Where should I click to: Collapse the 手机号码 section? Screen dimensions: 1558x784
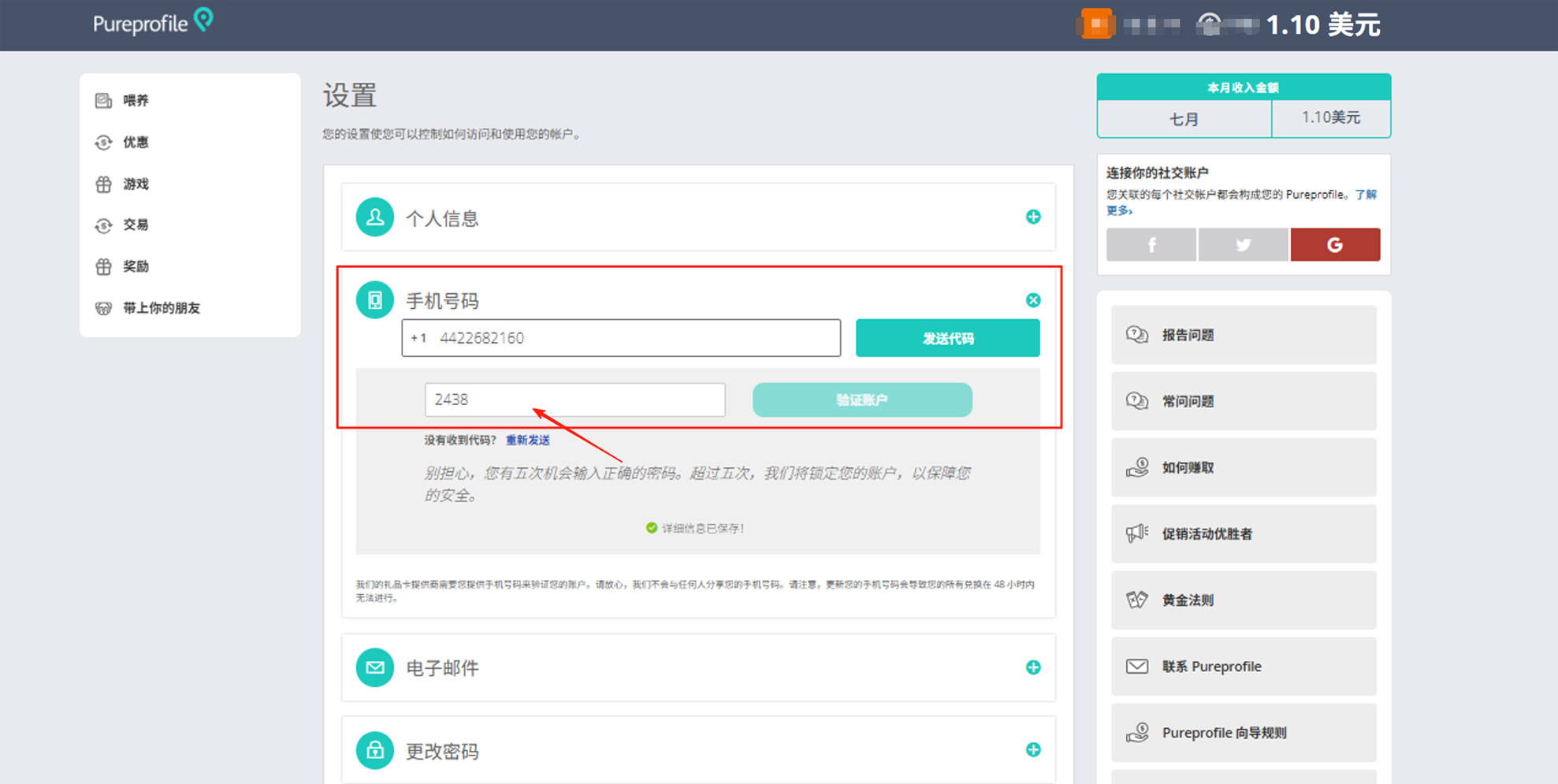pyautogui.click(x=1033, y=300)
